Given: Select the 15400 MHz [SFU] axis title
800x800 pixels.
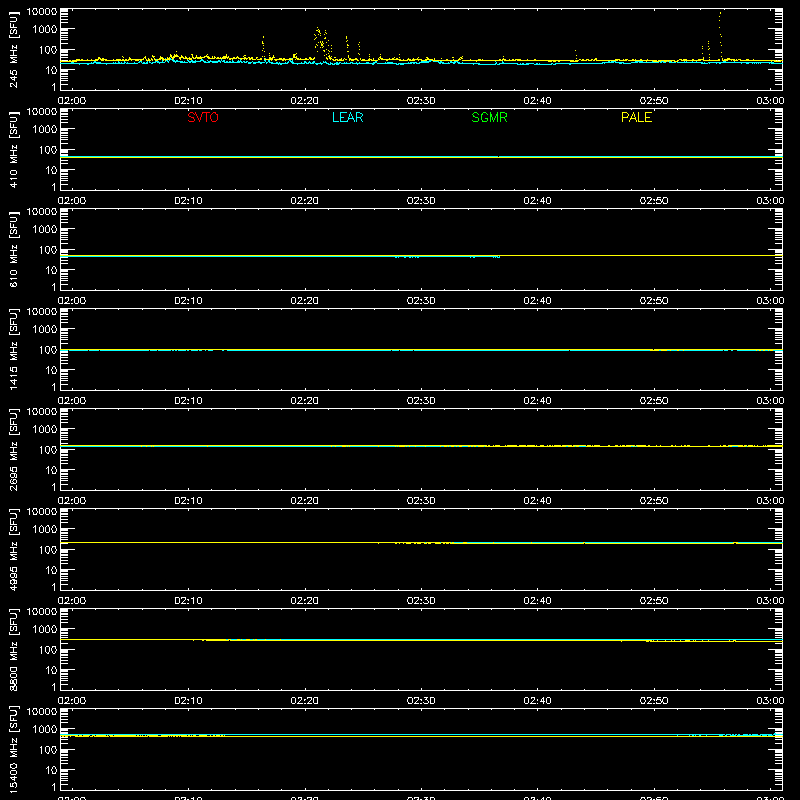Looking at the screenshot, I should (x=13, y=749).
